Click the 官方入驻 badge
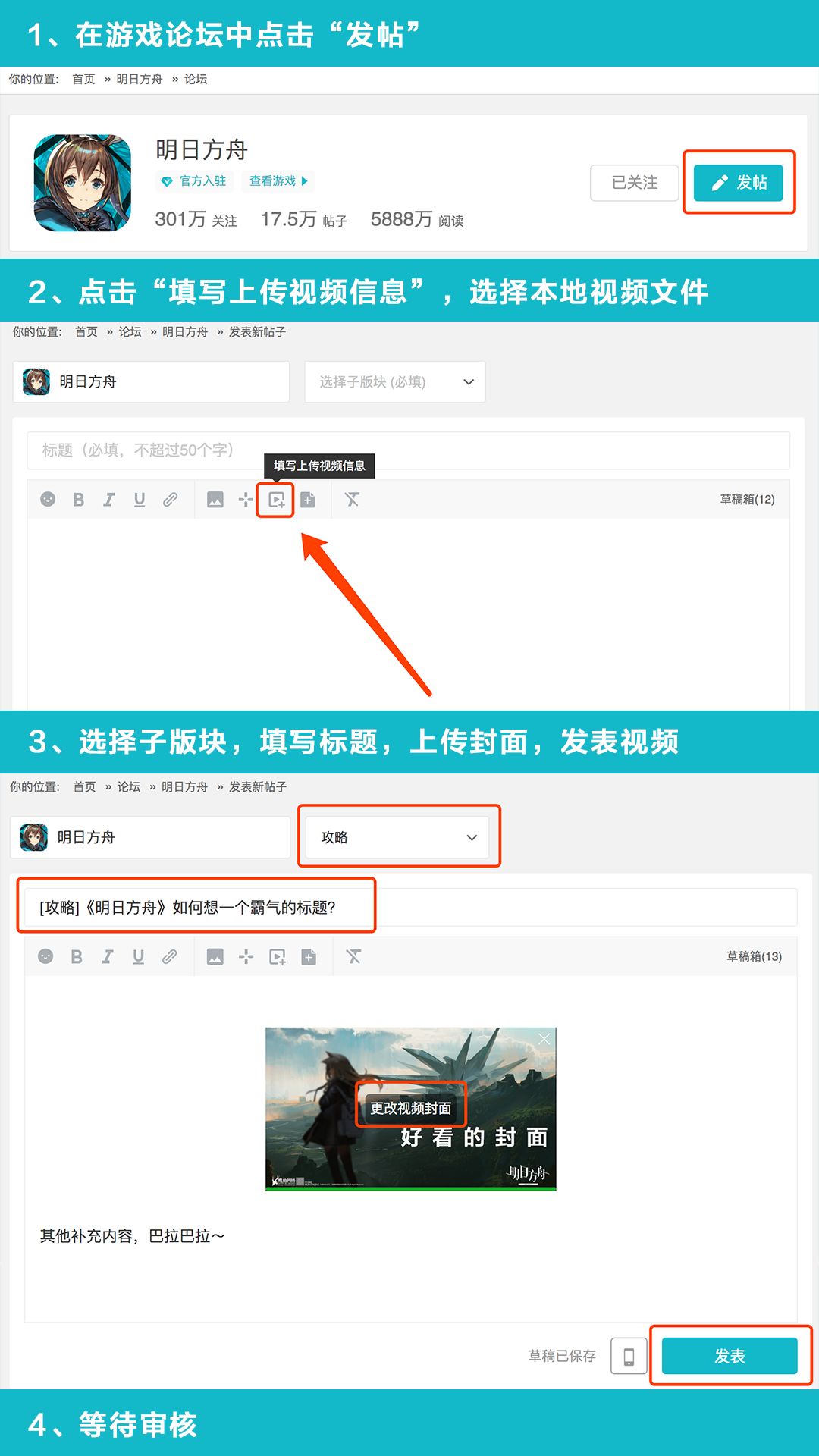The image size is (819, 1456). pos(194,181)
